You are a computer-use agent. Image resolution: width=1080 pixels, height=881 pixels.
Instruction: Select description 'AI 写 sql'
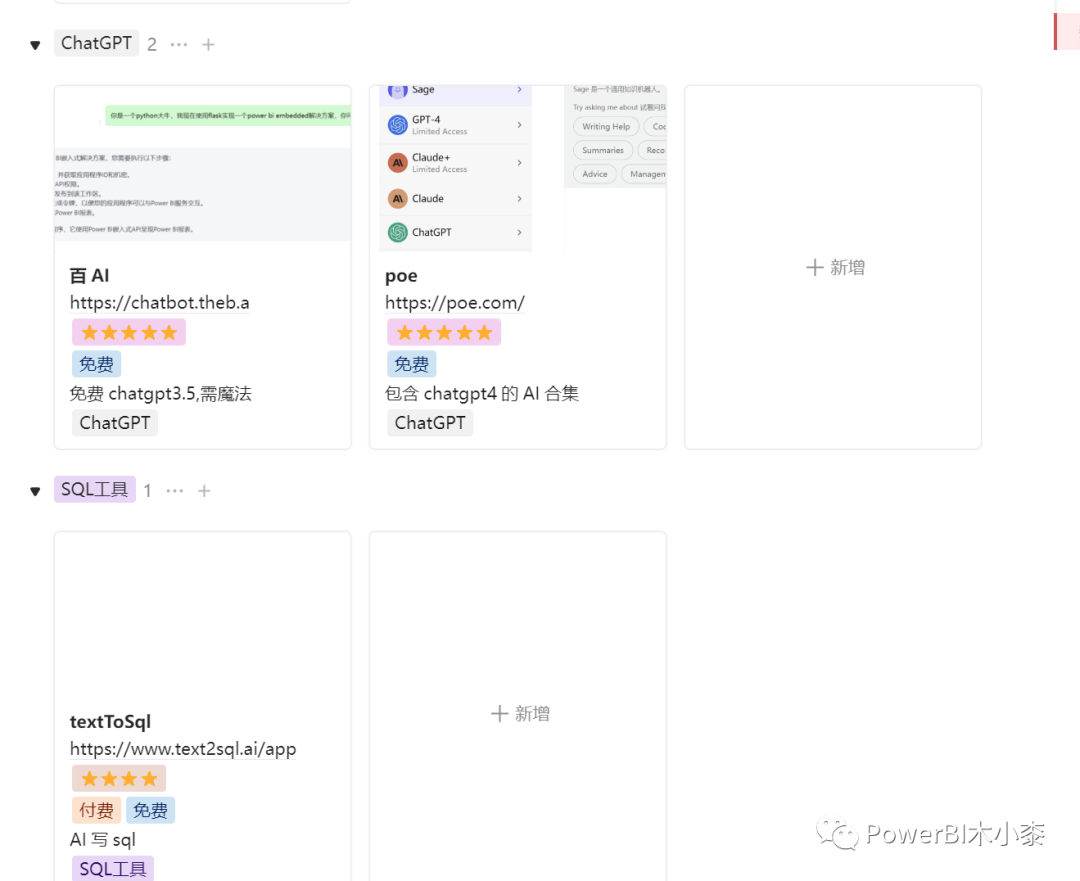point(103,840)
